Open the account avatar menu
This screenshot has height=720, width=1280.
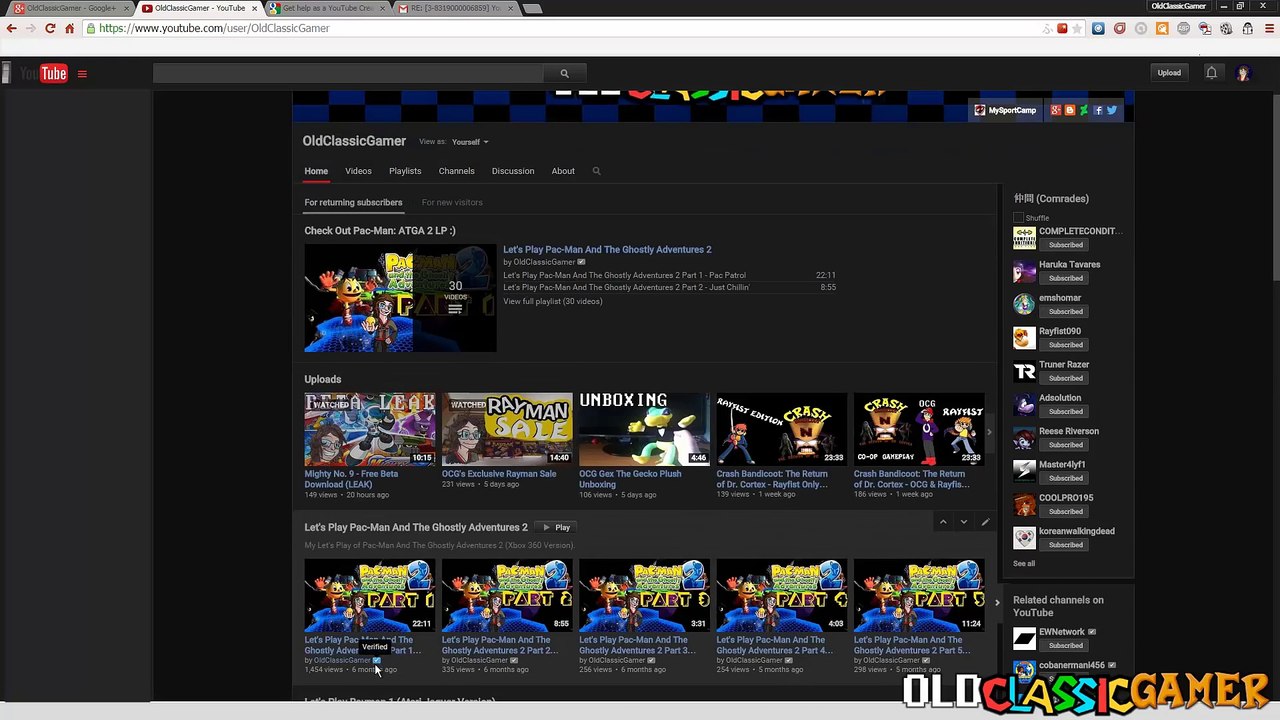click(1243, 73)
